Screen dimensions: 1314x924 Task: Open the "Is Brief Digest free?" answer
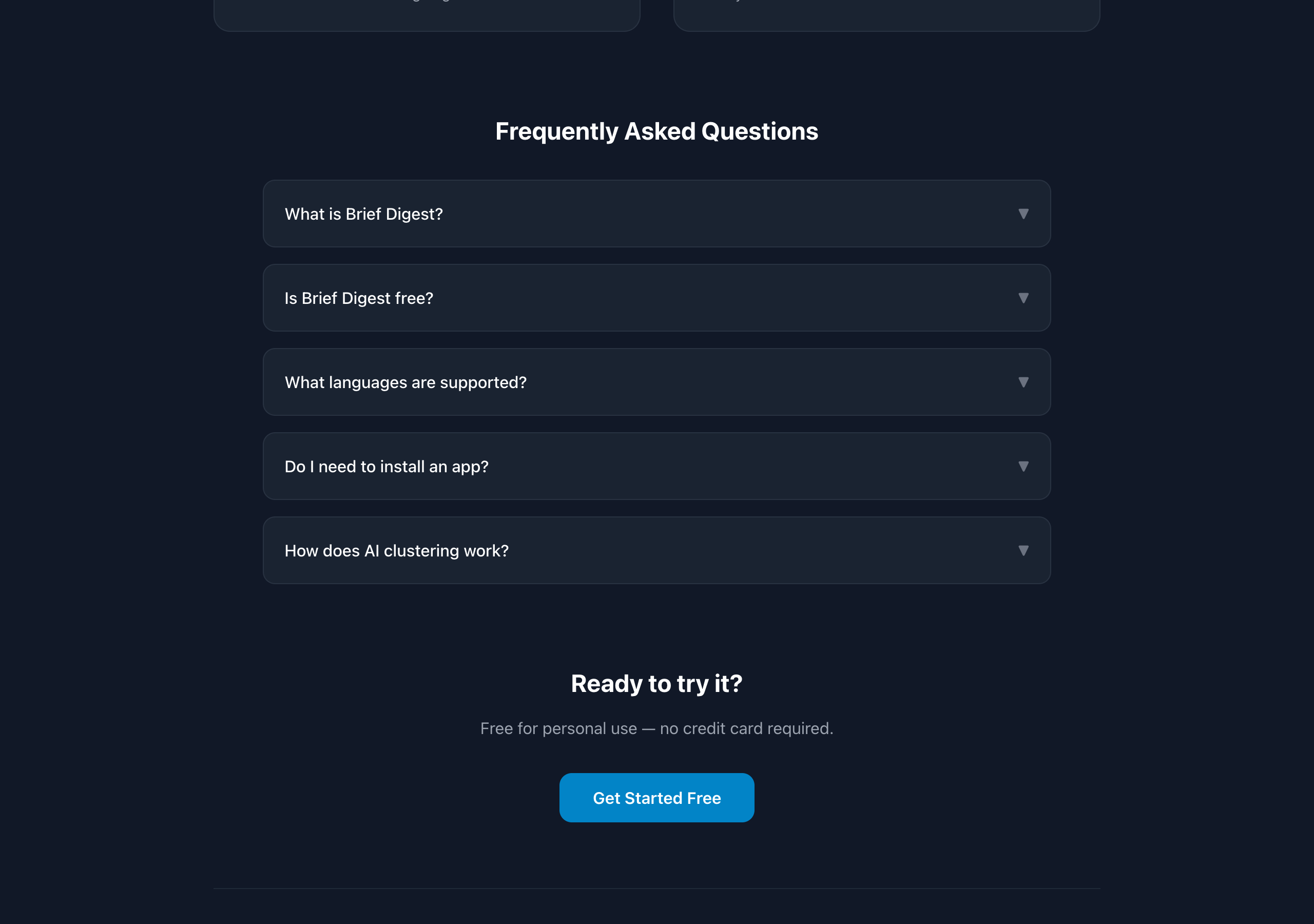pyautogui.click(x=359, y=298)
